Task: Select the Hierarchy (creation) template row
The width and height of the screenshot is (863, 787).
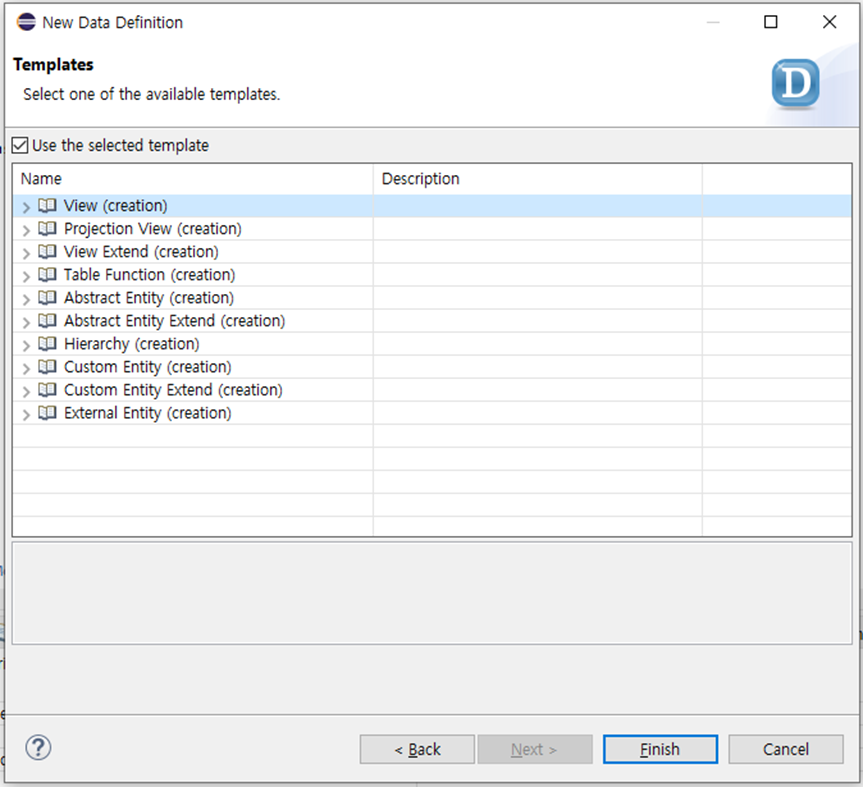Action: tap(131, 344)
